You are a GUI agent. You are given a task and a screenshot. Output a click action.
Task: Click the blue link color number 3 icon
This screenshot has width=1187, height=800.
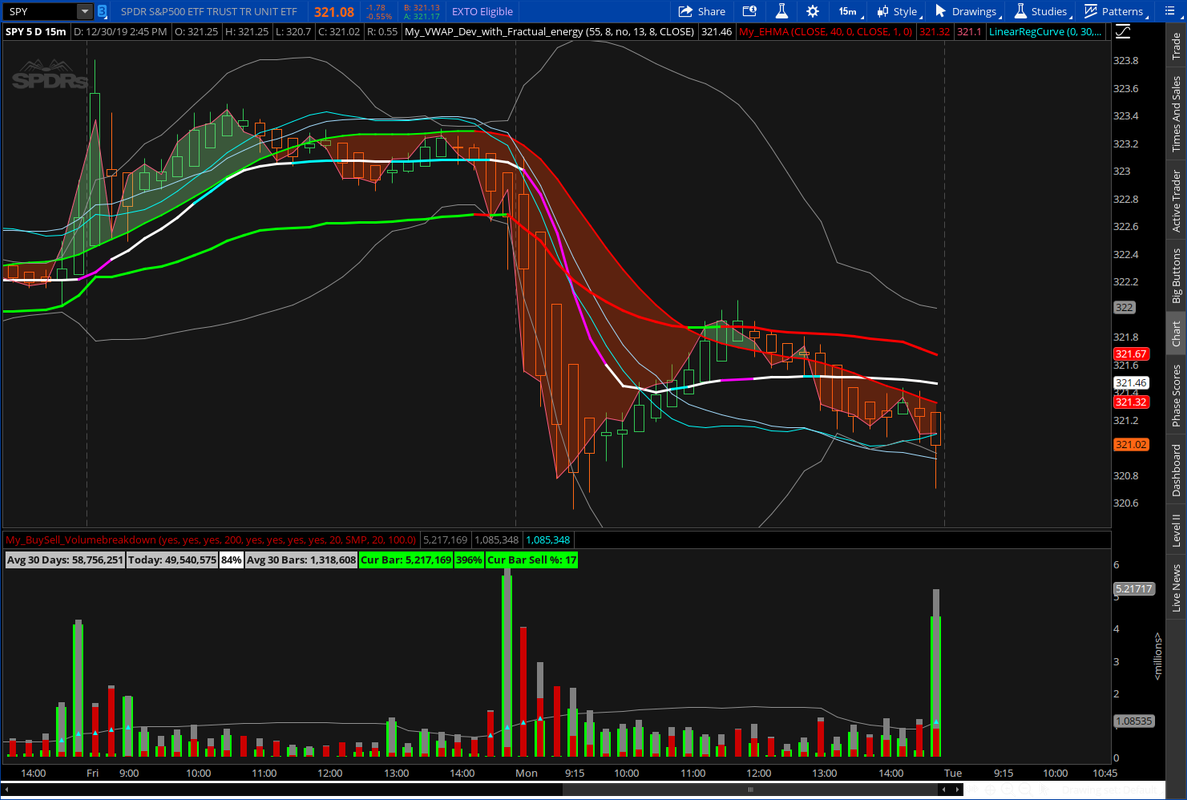pyautogui.click(x=102, y=11)
